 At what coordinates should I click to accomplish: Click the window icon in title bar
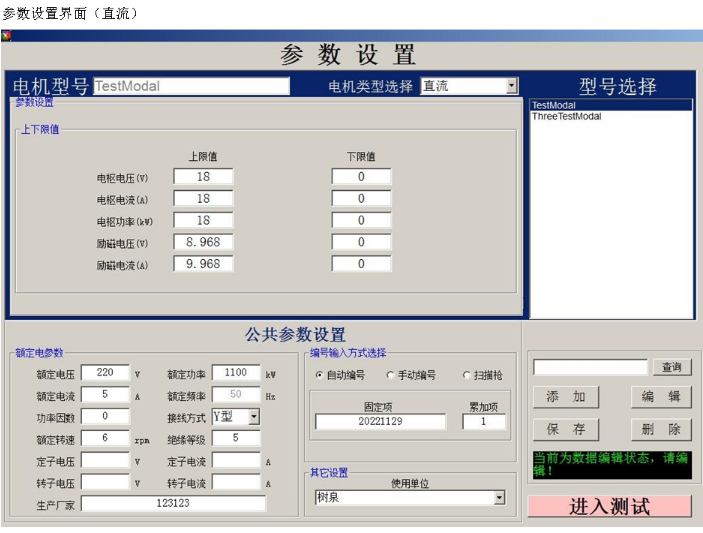pyautogui.click(x=6, y=35)
